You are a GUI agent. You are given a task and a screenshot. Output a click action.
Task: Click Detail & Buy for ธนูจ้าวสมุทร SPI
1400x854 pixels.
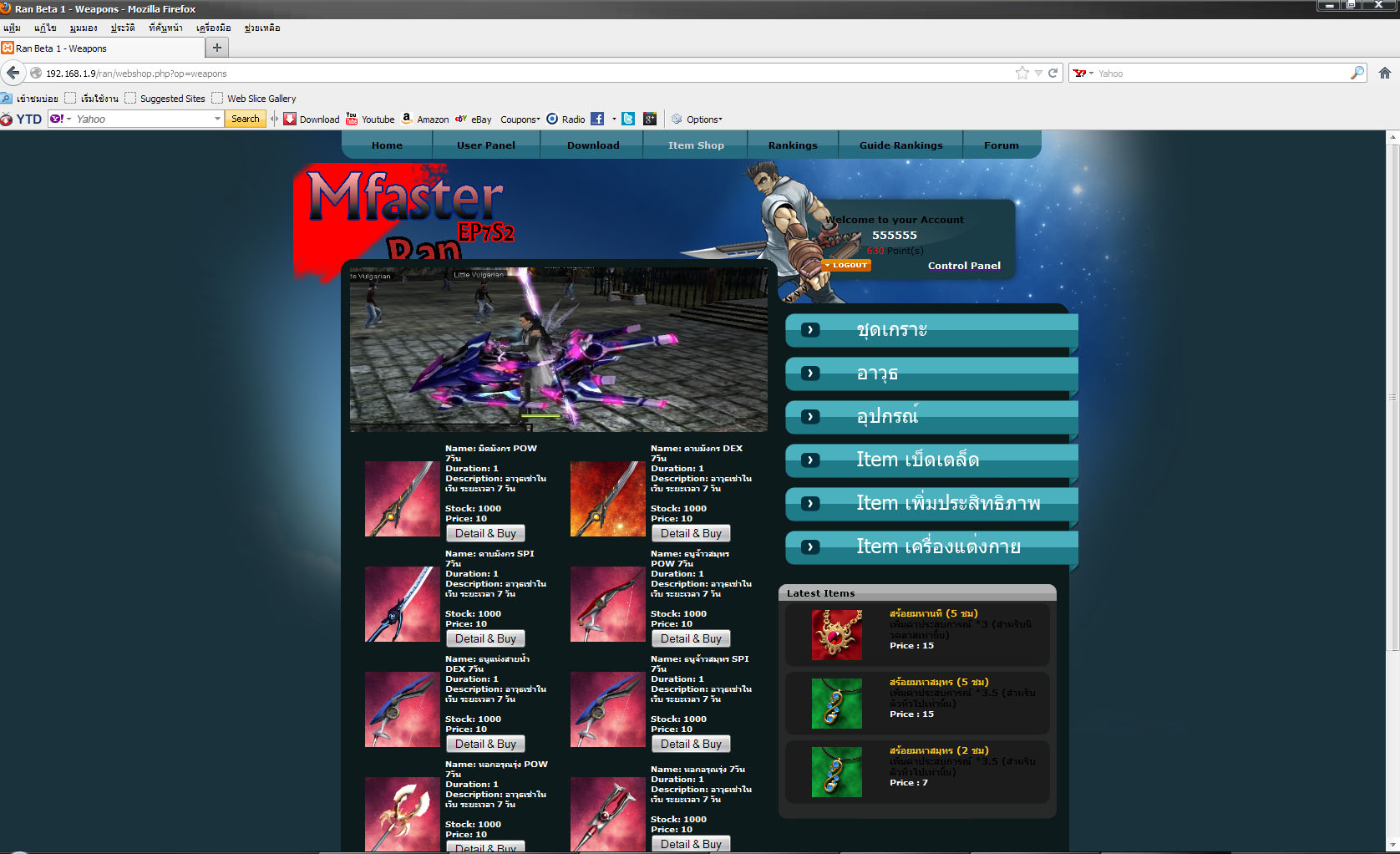click(x=691, y=744)
